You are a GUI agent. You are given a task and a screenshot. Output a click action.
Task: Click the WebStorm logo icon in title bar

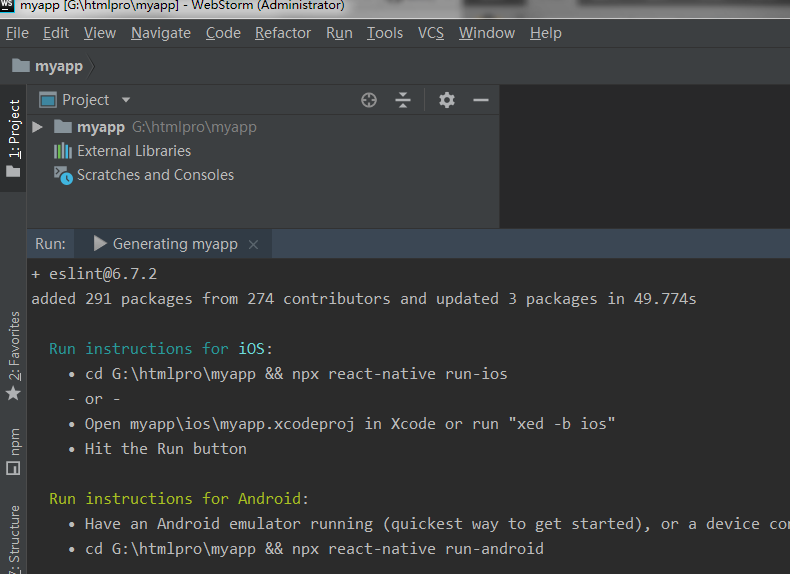(x=7, y=5)
